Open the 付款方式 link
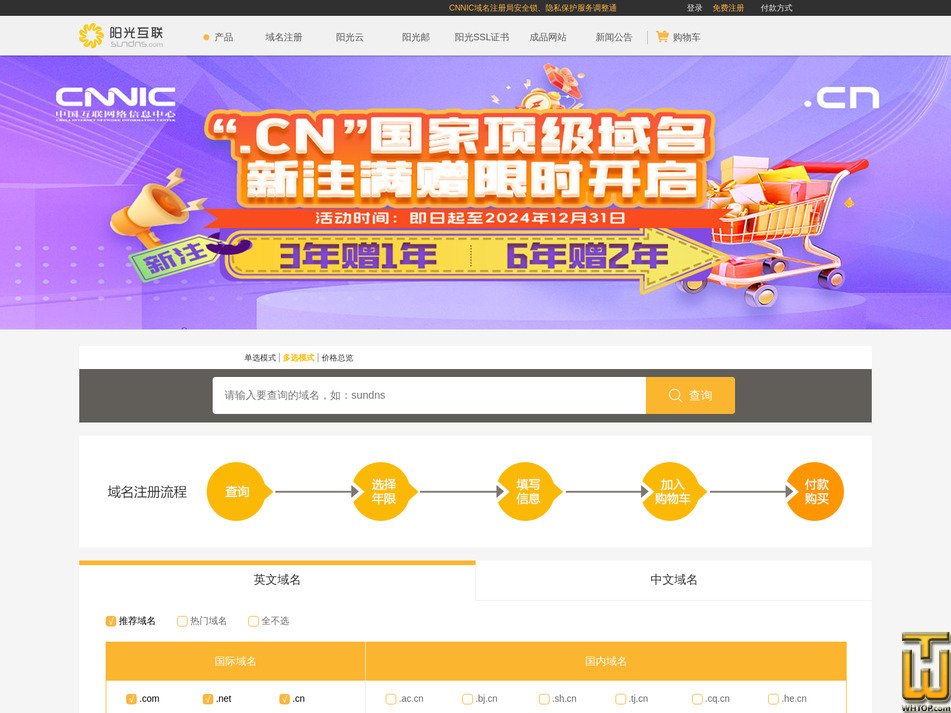 point(776,8)
